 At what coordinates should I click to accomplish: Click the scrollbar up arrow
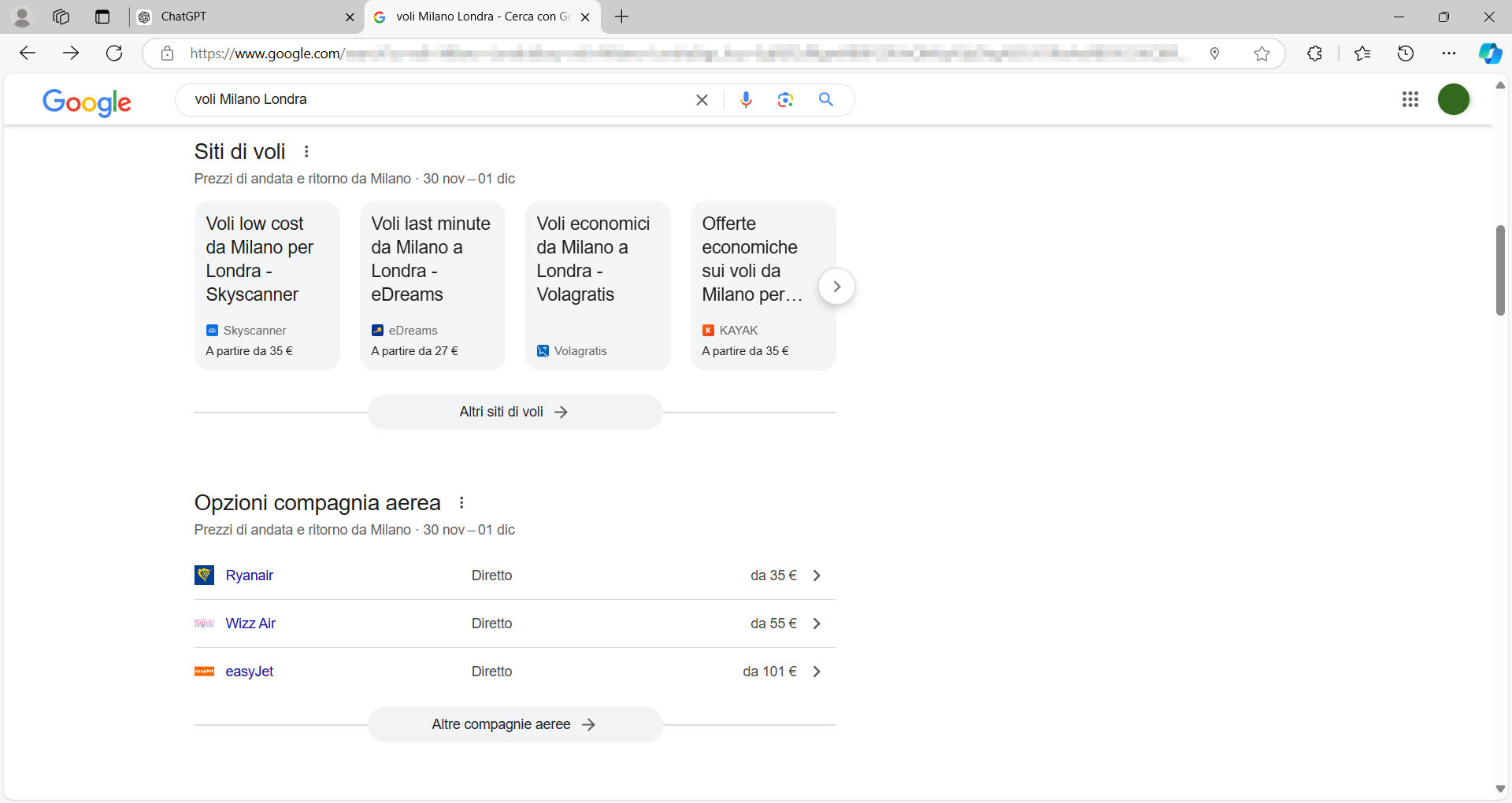pyautogui.click(x=1500, y=85)
